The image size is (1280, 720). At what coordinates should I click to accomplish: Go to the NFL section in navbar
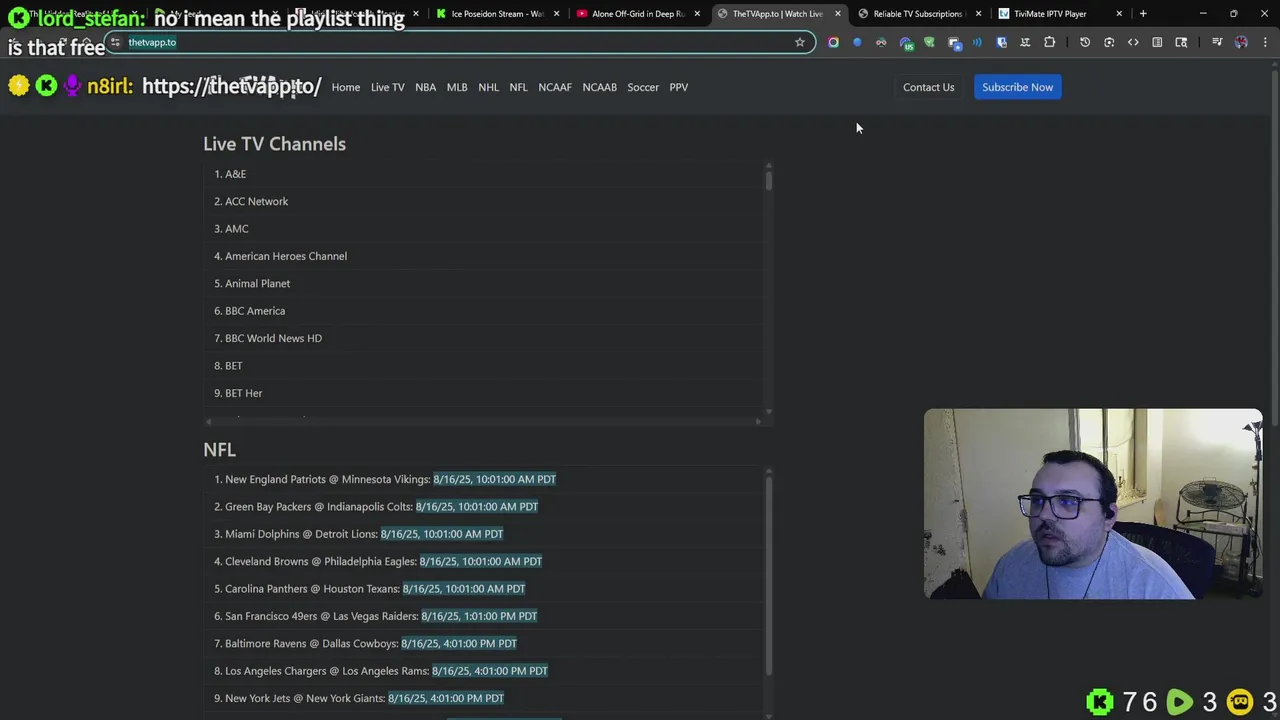pyautogui.click(x=518, y=87)
